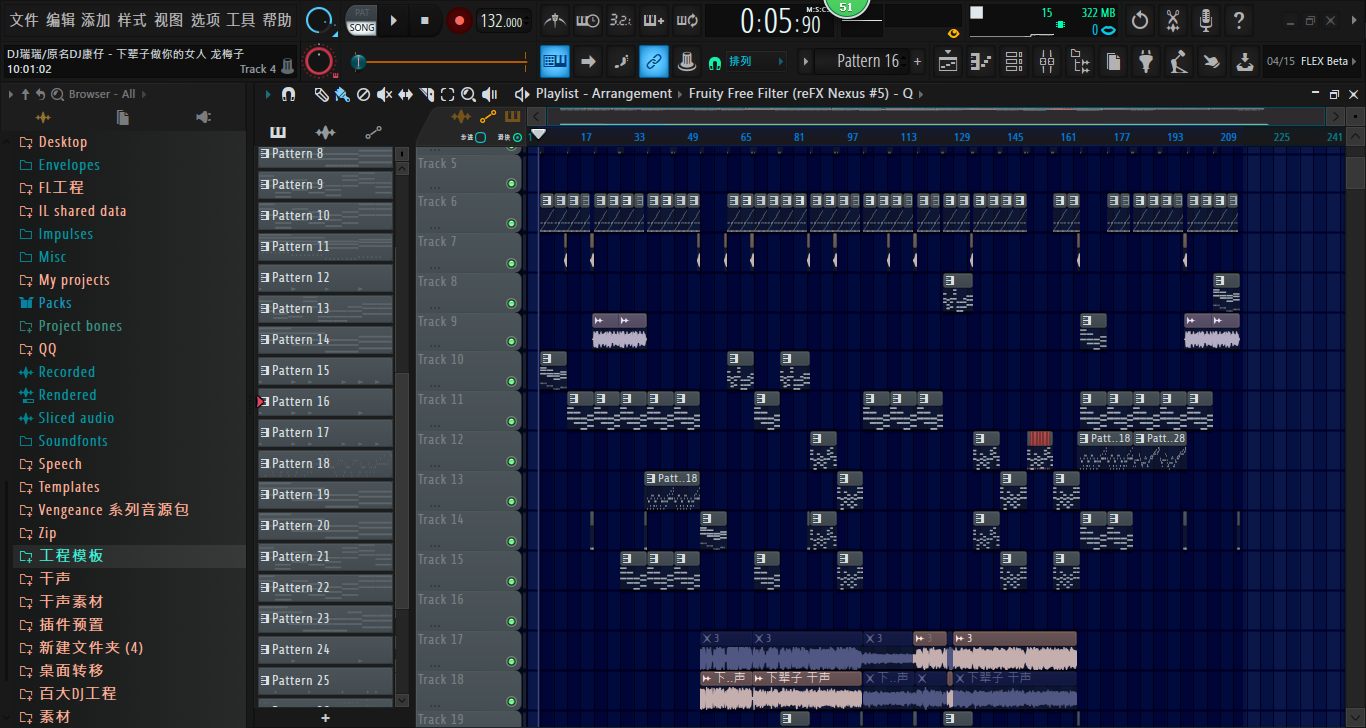1366x728 pixels.
Task: Toggle PAT/SONG mode switch
Action: pyautogui.click(x=361, y=21)
